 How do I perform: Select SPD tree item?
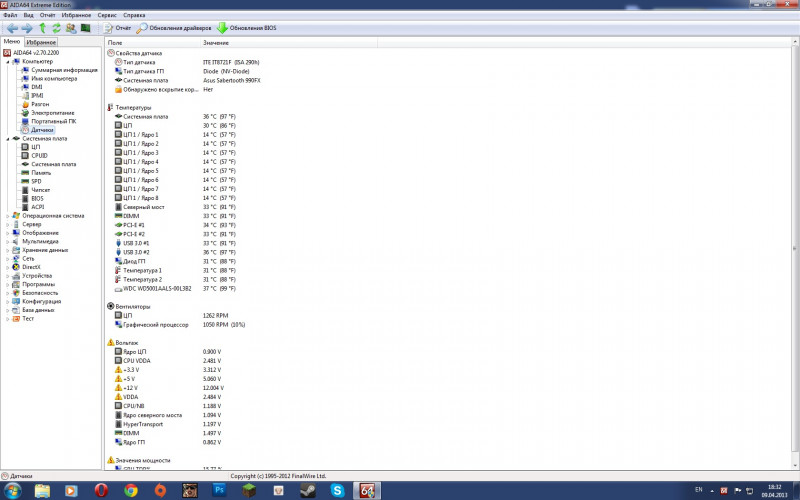click(x=36, y=182)
